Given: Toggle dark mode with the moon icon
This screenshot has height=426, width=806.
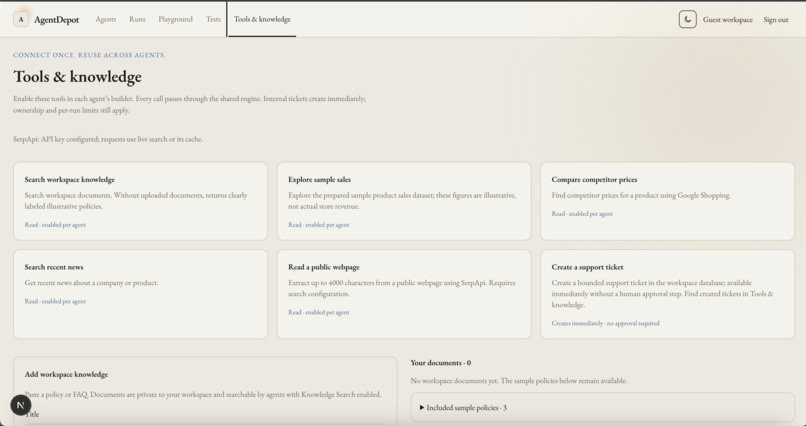Looking at the screenshot, I should click(x=687, y=20).
